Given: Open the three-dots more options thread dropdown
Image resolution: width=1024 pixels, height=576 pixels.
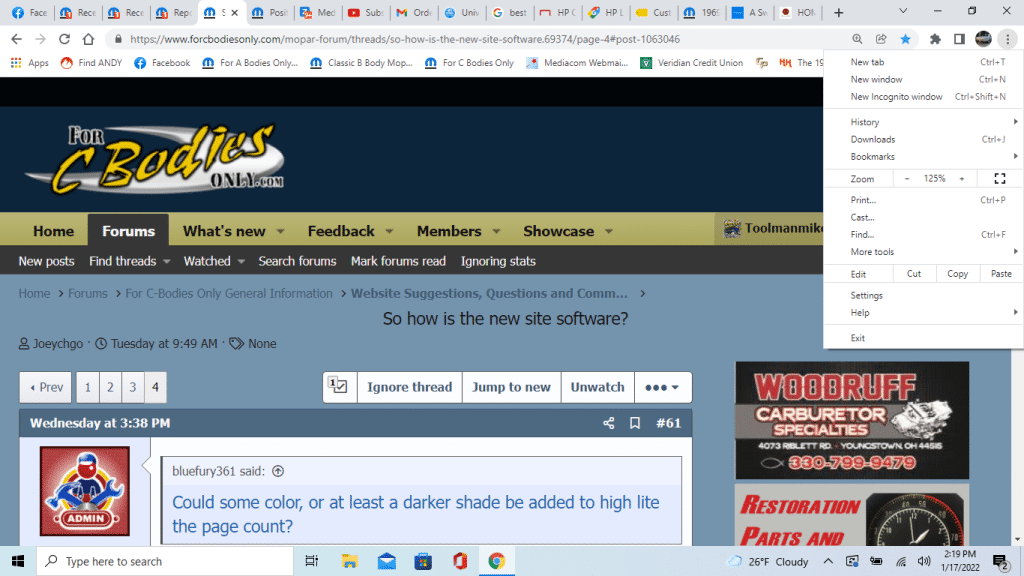Looking at the screenshot, I should click(661, 387).
